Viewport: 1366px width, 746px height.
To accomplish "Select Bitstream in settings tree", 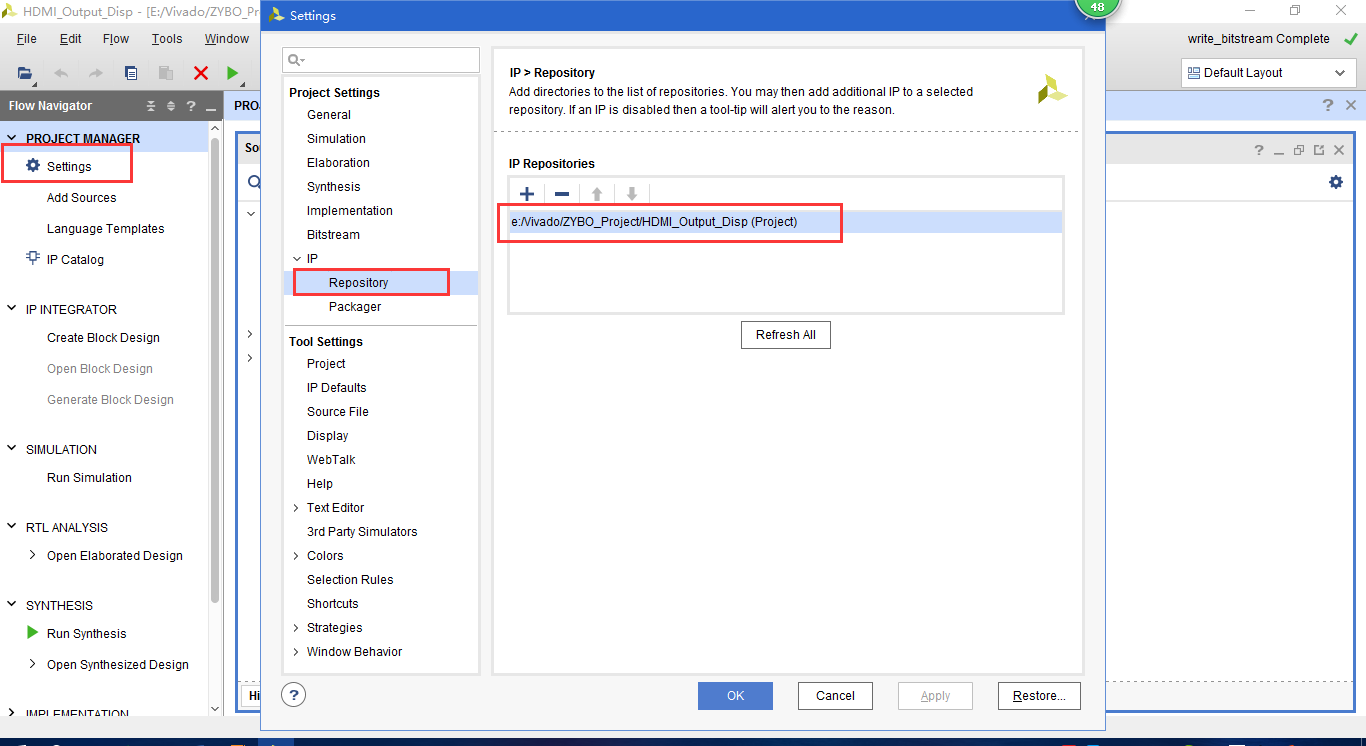I will click(x=333, y=235).
